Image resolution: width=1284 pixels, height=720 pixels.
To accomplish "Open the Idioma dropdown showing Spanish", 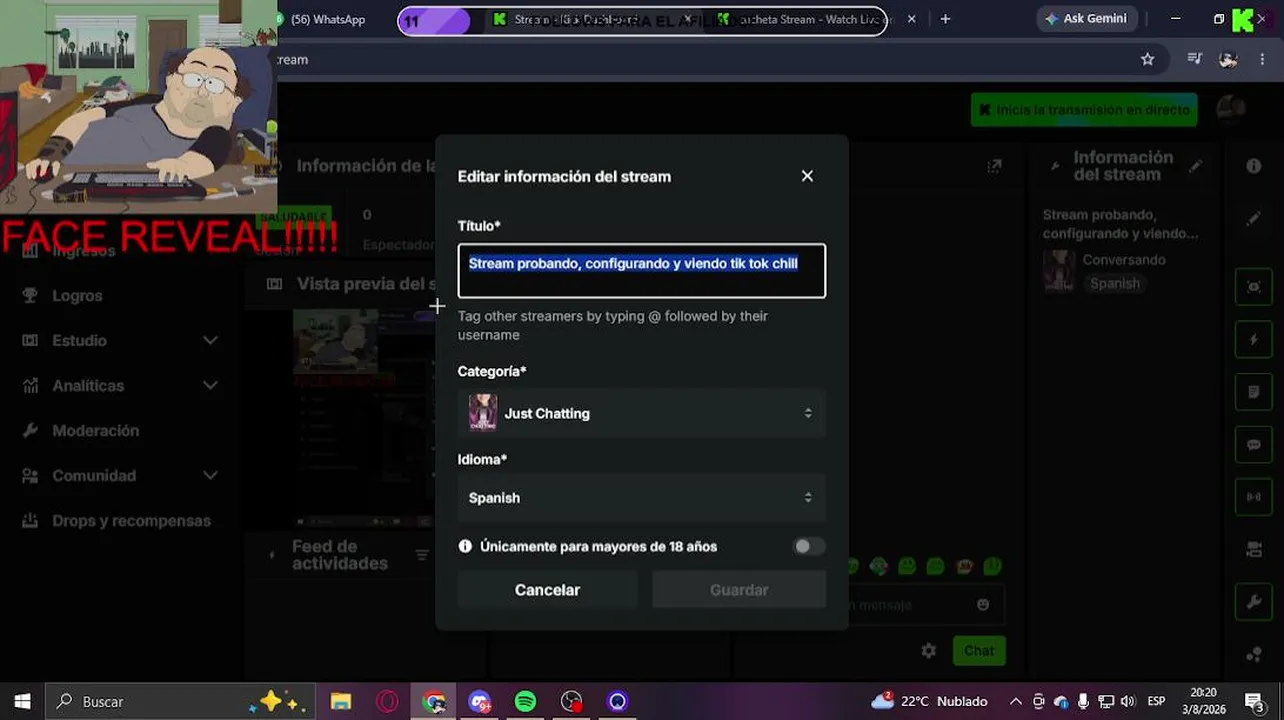I will 642,498.
